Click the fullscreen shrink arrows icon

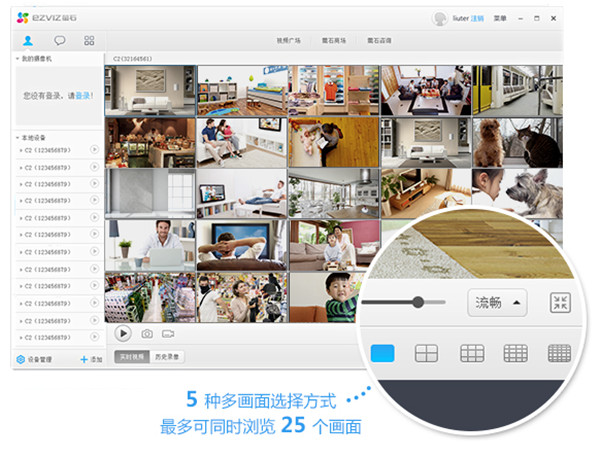(560, 303)
